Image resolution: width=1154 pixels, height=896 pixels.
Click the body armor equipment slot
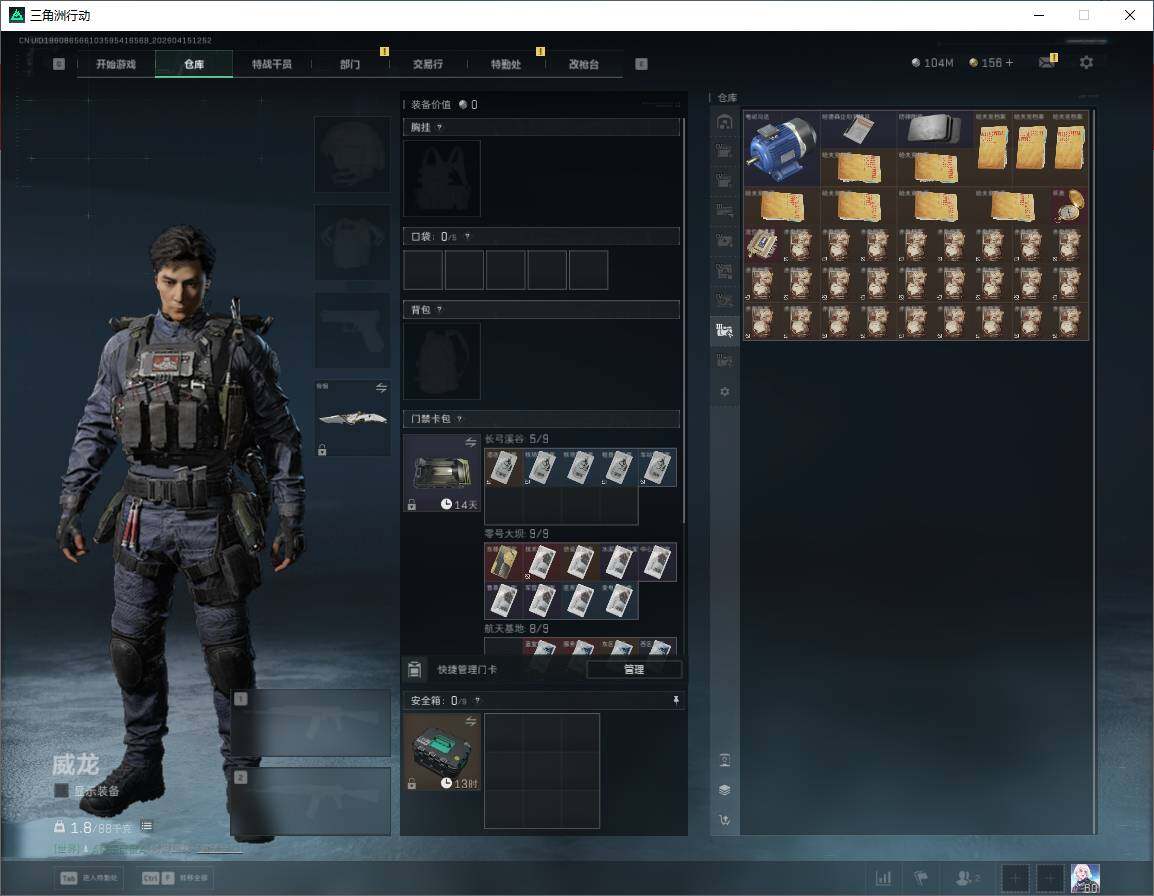pos(353,242)
